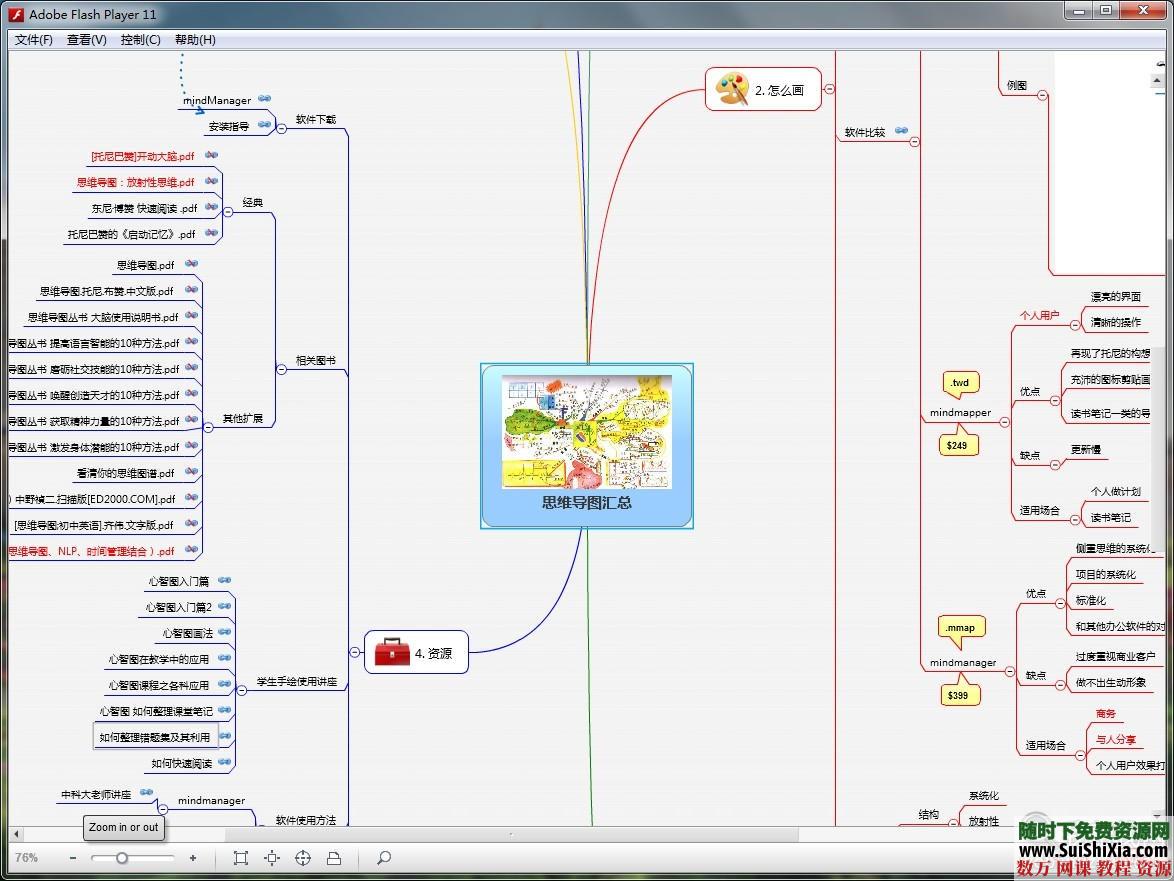
Task: Click the zoom out minus button
Action: click(73, 858)
